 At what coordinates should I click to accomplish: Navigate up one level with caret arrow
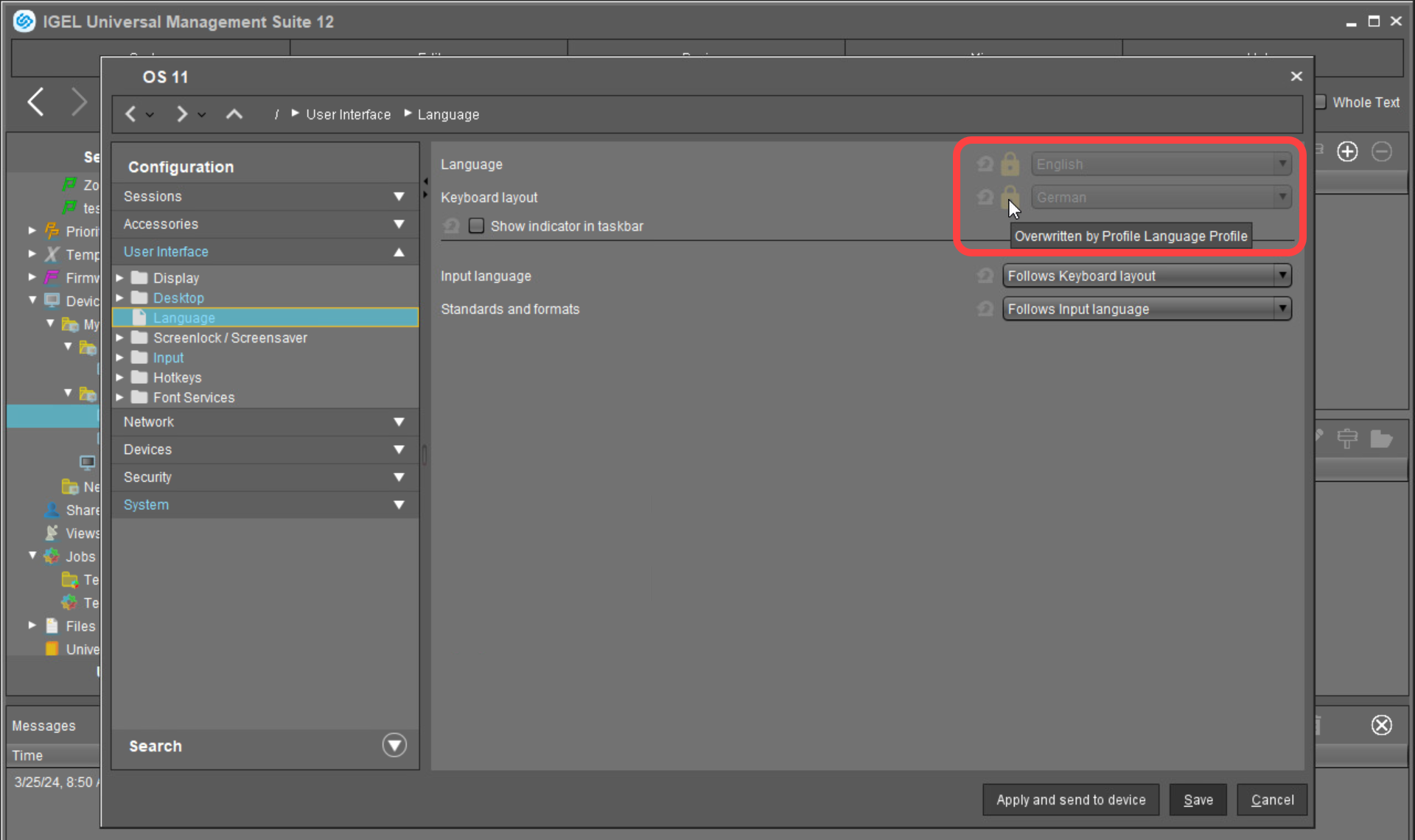[x=234, y=114]
